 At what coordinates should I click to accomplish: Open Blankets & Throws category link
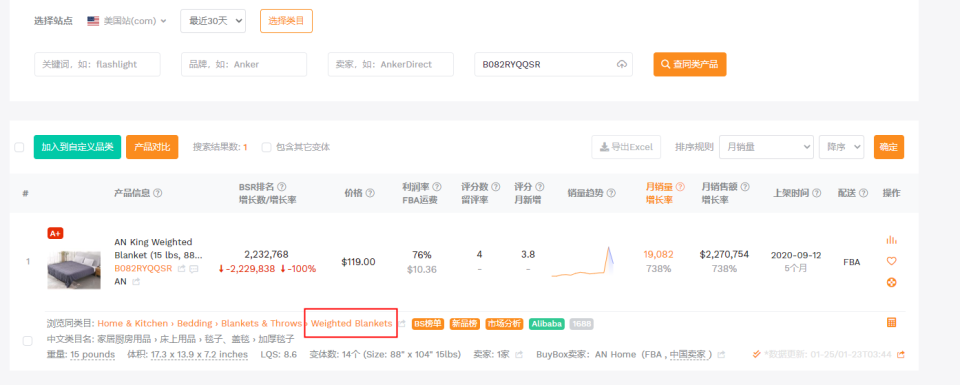click(261, 324)
